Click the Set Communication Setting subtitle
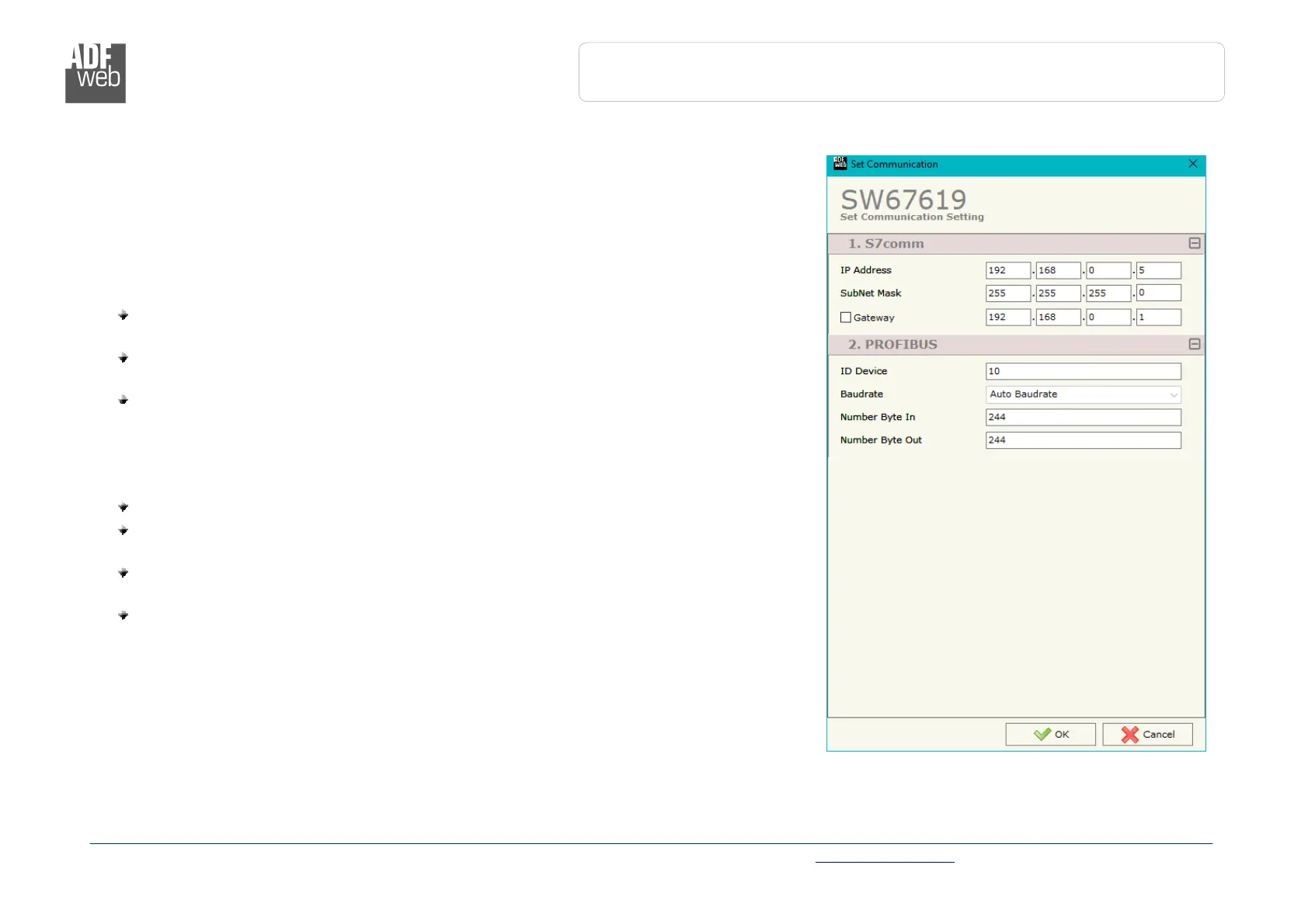1308x924 pixels. pyautogui.click(x=912, y=217)
